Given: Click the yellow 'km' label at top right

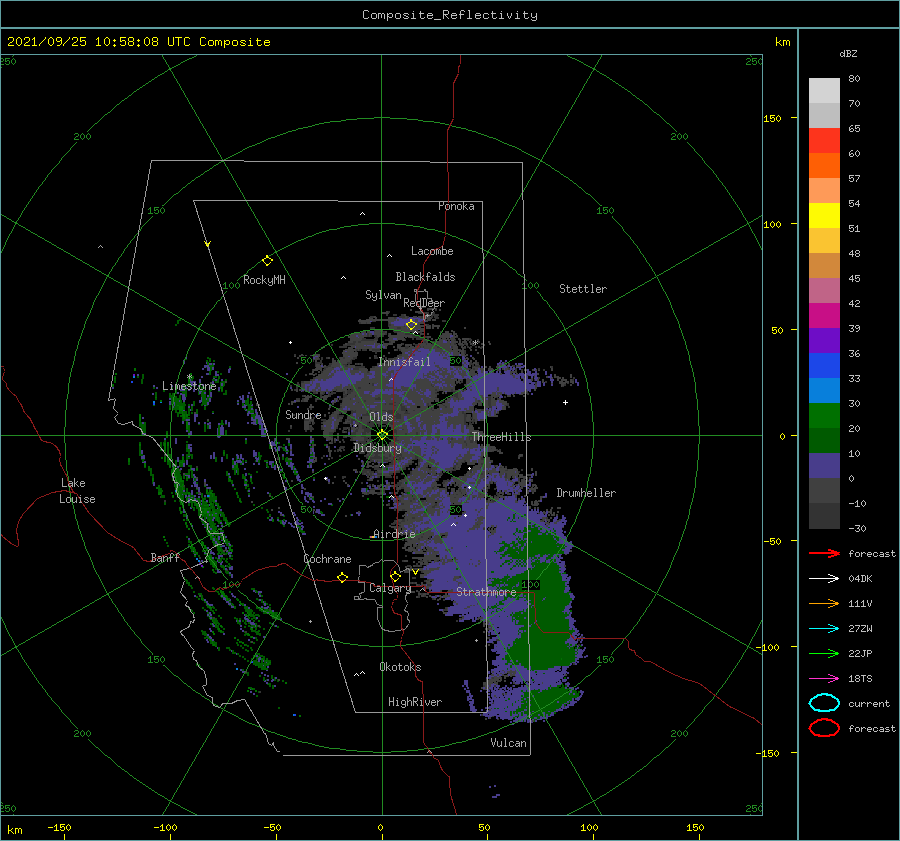Looking at the screenshot, I should click(x=782, y=42).
